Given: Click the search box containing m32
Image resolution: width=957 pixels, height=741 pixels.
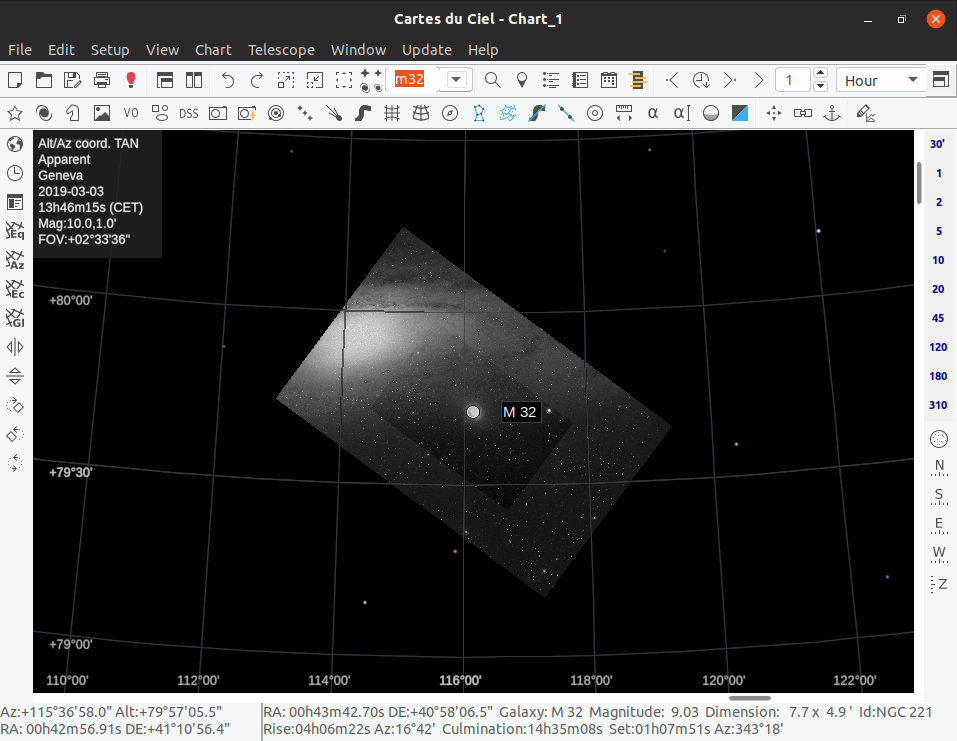Looking at the screenshot, I should pos(415,79).
